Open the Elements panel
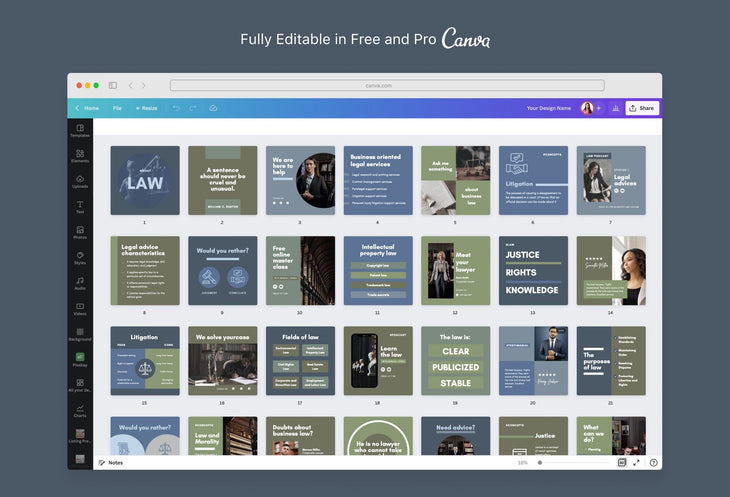This screenshot has width=730, height=497. (80, 156)
